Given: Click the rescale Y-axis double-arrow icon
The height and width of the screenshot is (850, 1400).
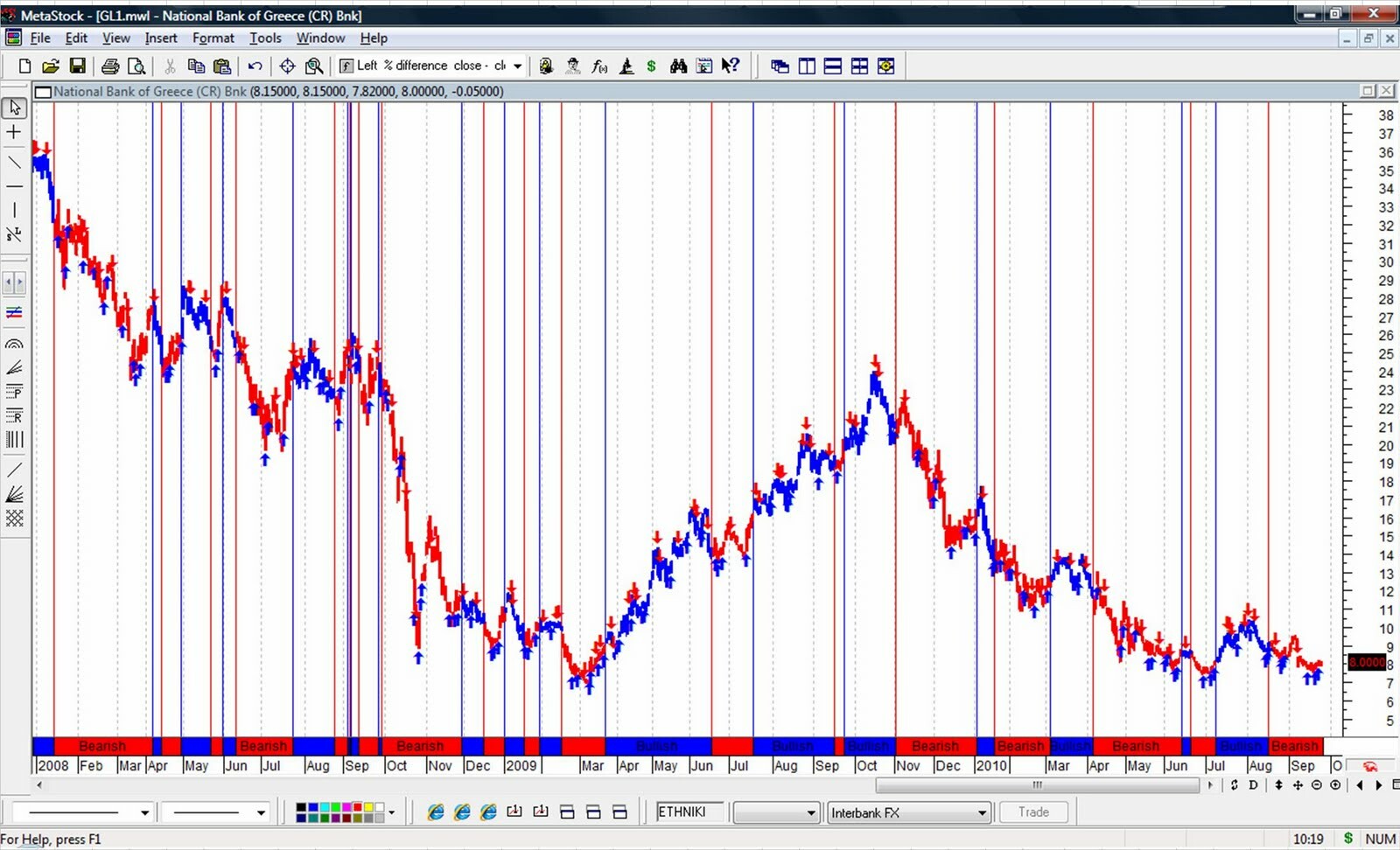Looking at the screenshot, I should pyautogui.click(x=1278, y=785).
